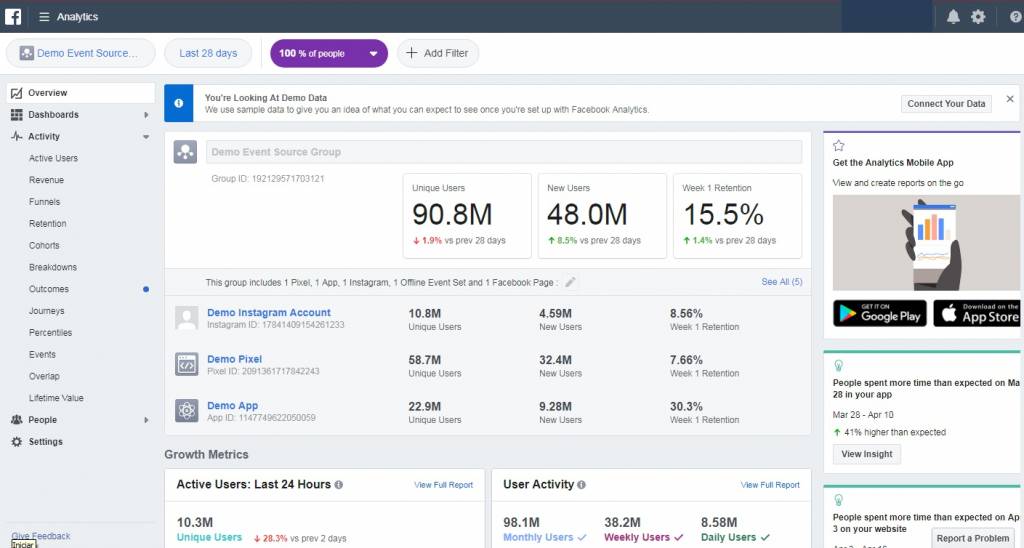The height and width of the screenshot is (548, 1024).
Task: Click the blue info icon in demo banner
Action: click(178, 103)
